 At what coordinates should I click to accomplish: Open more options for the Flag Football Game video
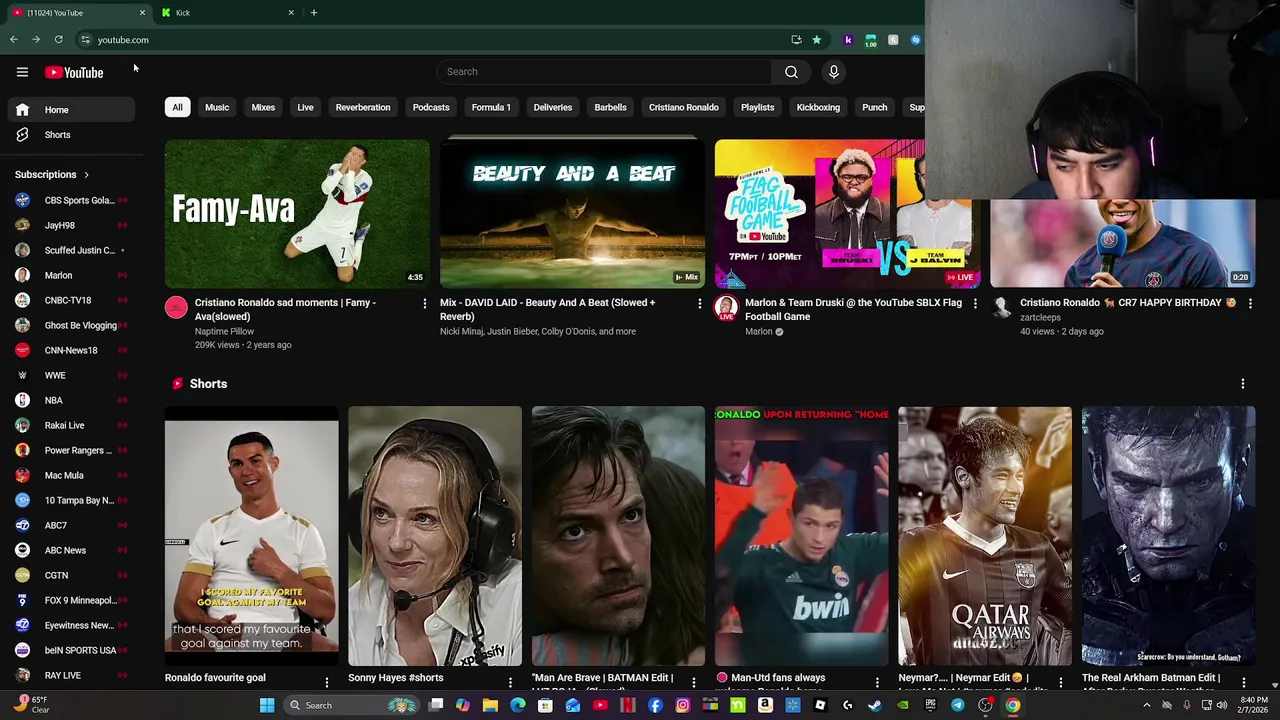(x=975, y=303)
